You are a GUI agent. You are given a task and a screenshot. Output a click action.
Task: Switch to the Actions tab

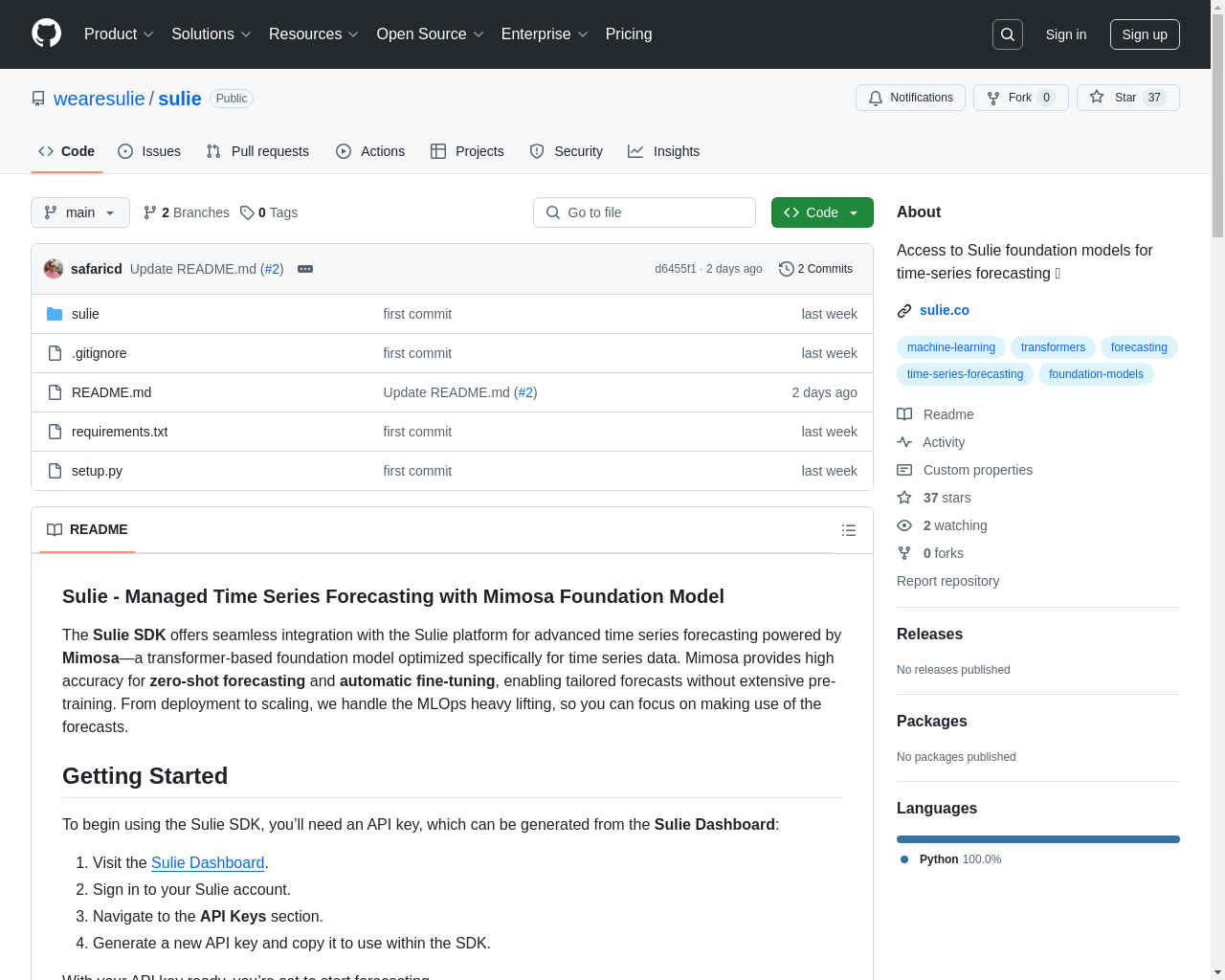[x=370, y=151]
